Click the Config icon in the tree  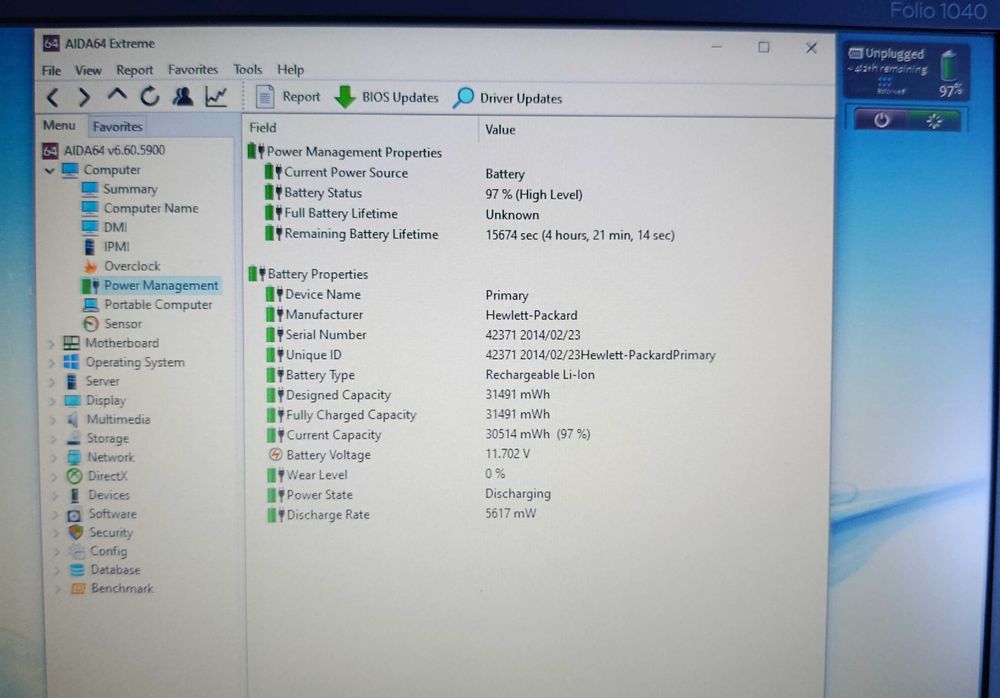[x=77, y=551]
